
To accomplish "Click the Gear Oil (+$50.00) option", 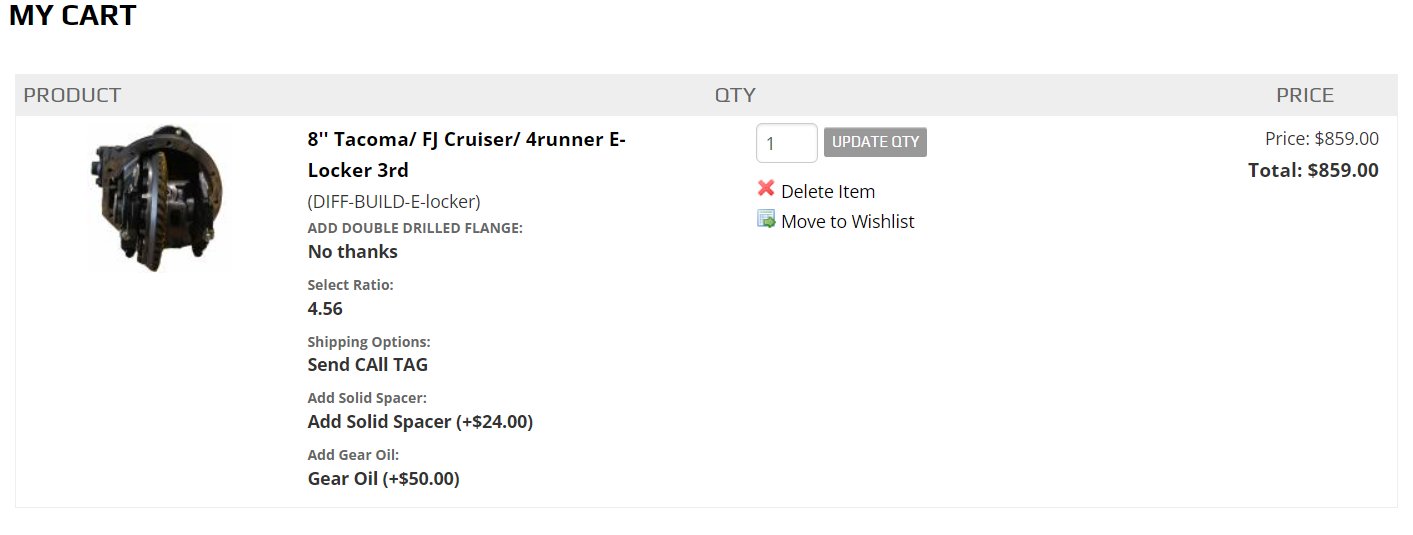I will coord(383,478).
